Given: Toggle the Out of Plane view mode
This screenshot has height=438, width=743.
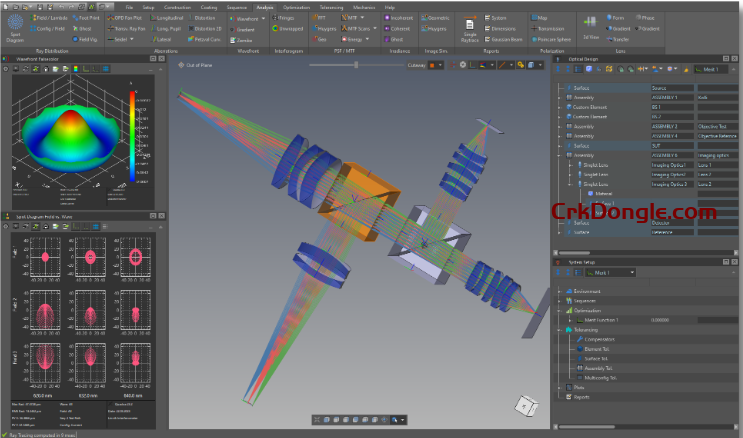Looking at the screenshot, I should point(195,65).
